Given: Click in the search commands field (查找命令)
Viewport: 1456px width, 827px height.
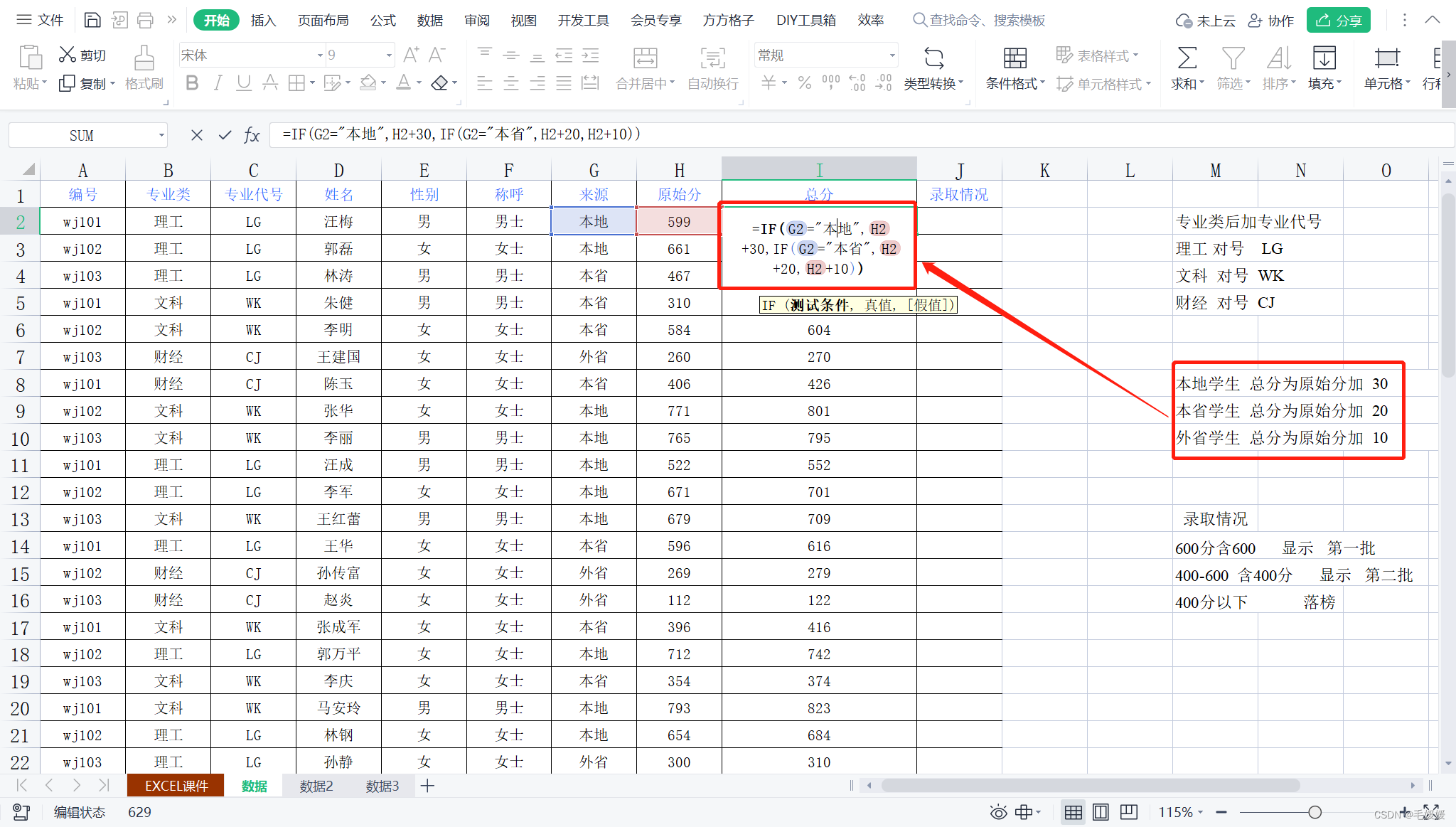Looking at the screenshot, I should [x=979, y=21].
